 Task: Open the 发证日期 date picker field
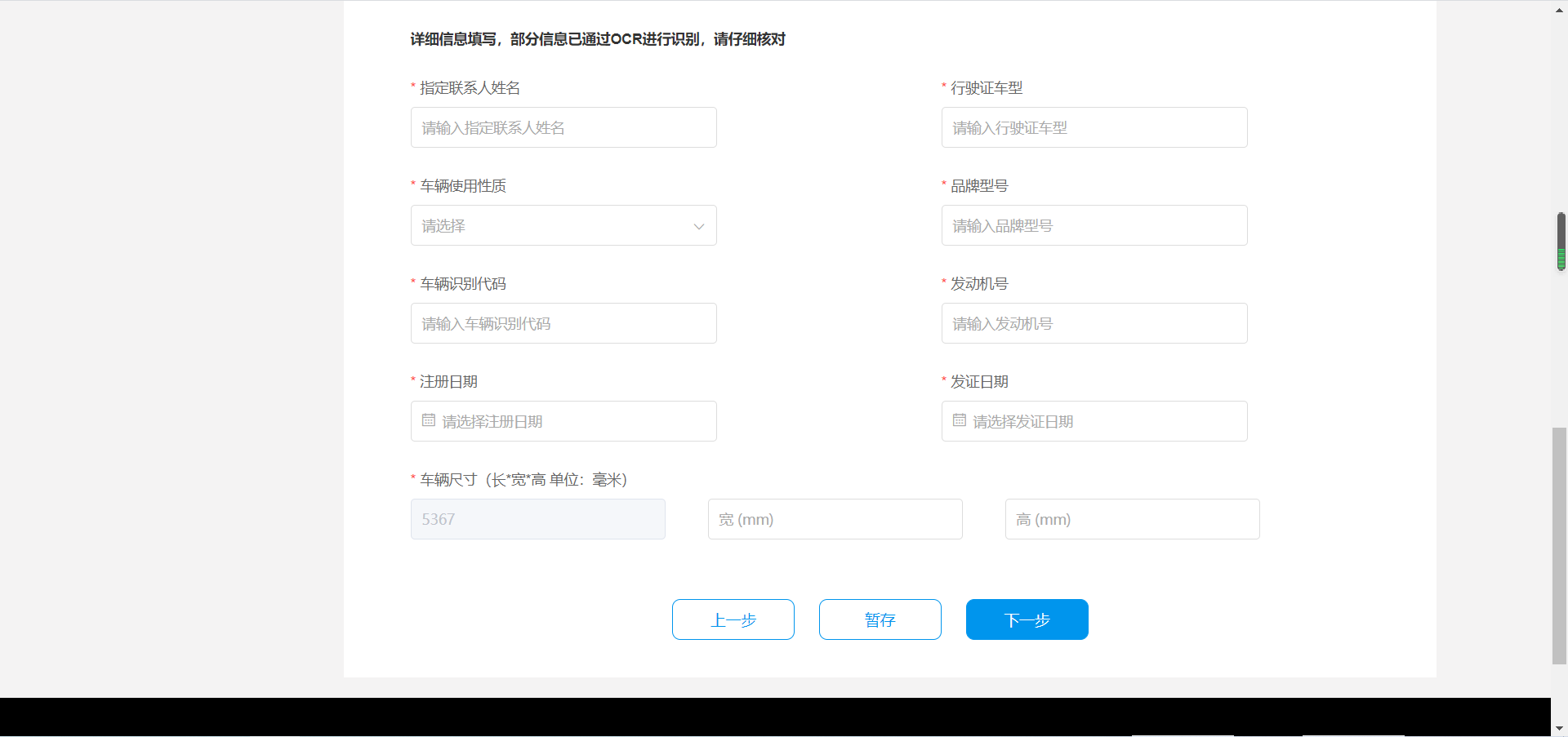coord(1102,421)
